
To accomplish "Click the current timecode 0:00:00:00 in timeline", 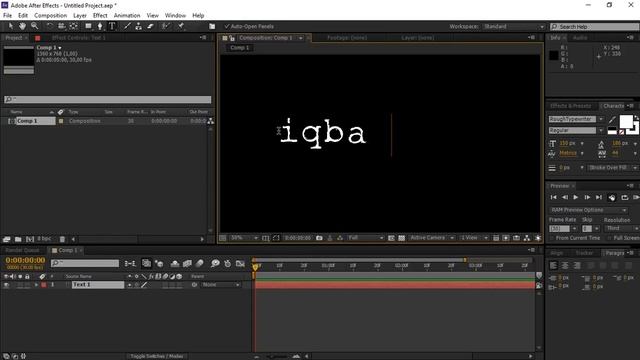I will (25, 260).
